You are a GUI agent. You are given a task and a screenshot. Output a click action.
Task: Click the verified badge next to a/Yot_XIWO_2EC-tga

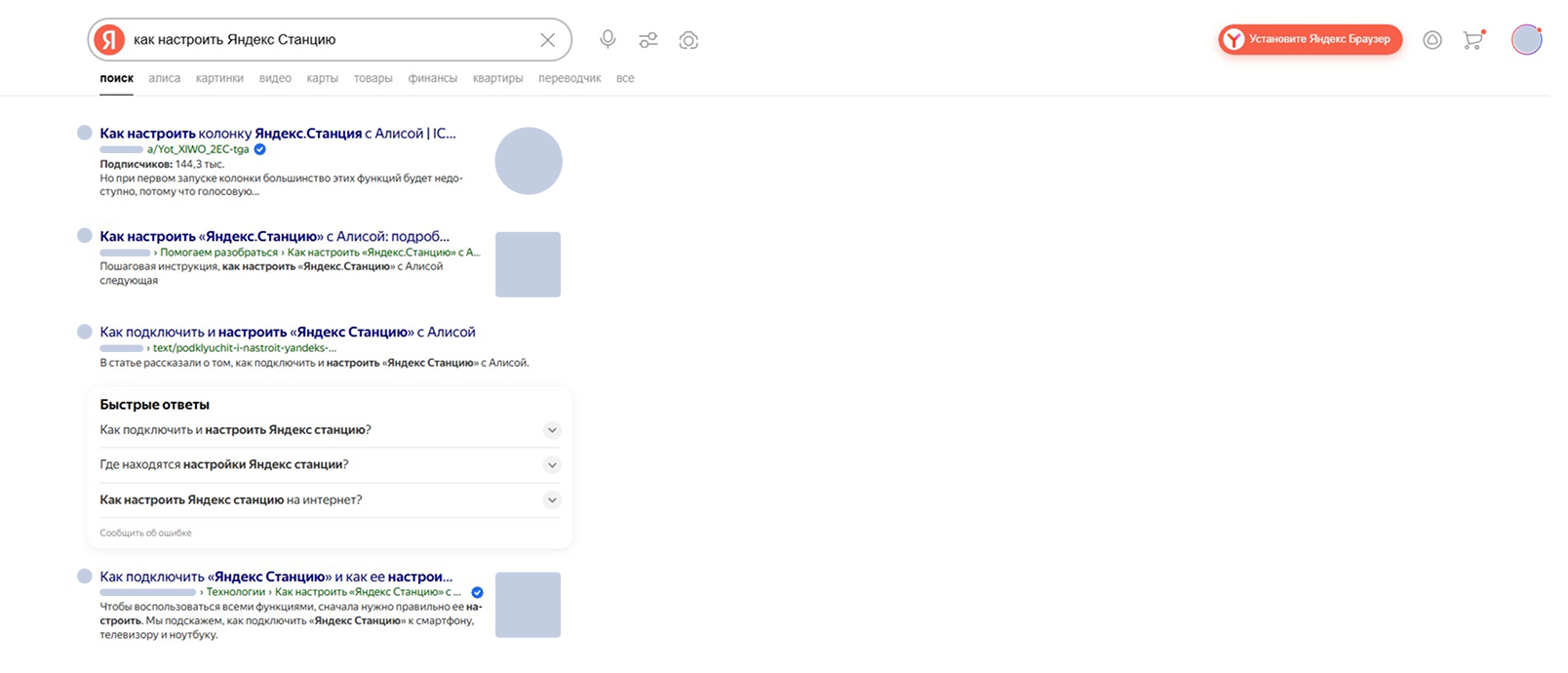click(x=259, y=149)
